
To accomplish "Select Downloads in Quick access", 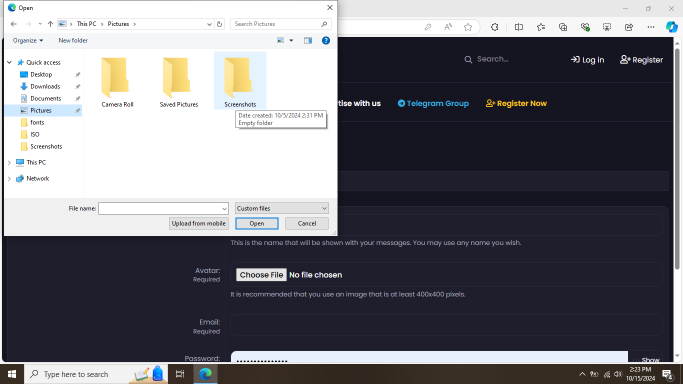I will point(45,87).
